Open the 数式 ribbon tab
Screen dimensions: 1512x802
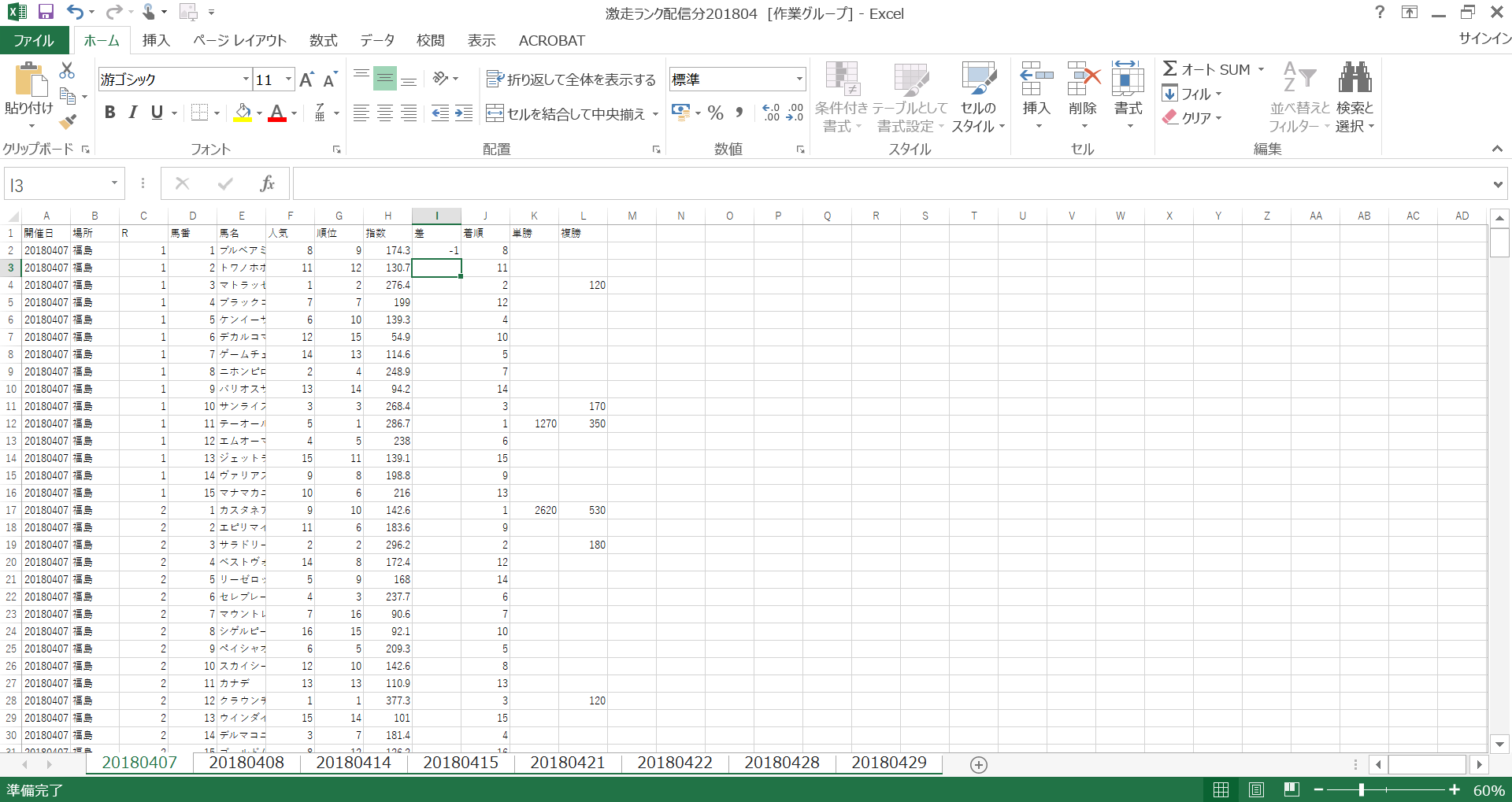pyautogui.click(x=323, y=40)
